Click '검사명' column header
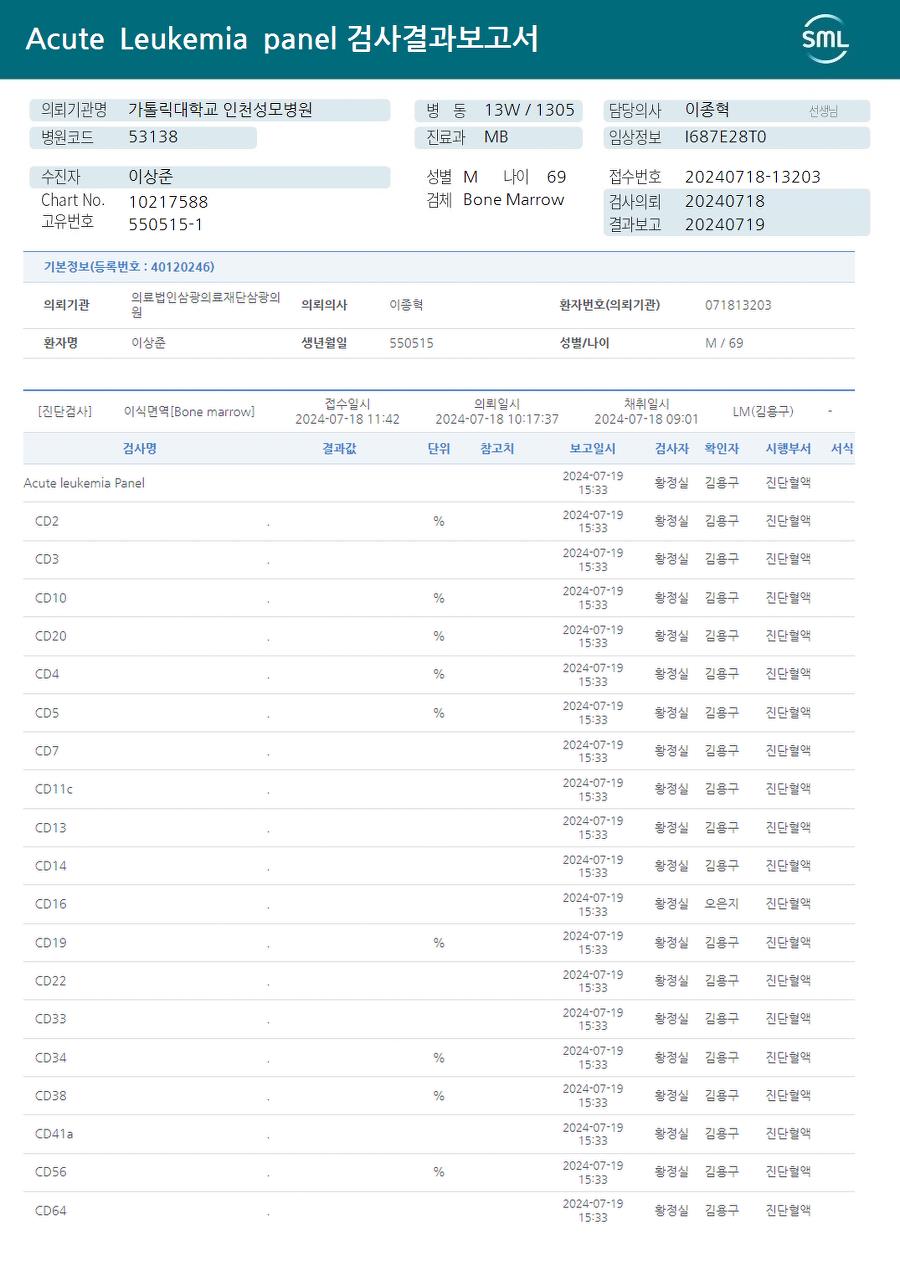This screenshot has height=1271, width=900. [x=139, y=449]
